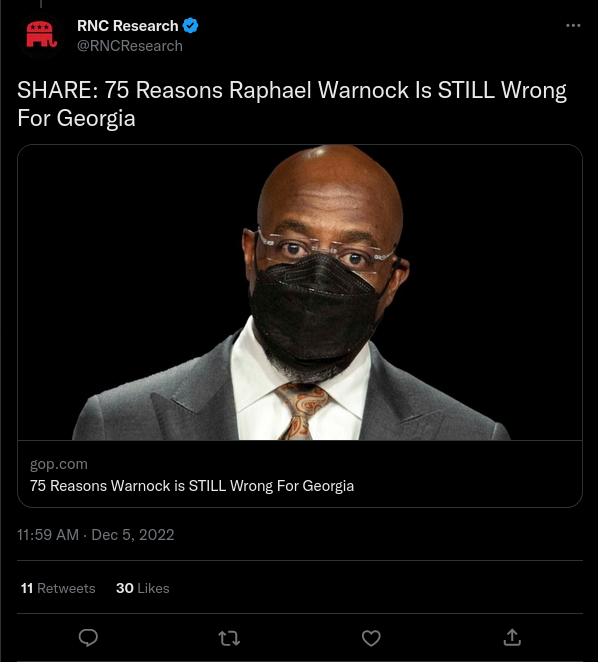598x662 pixels.
Task: Open the @RNCResearch handle link
Action: [x=130, y=46]
